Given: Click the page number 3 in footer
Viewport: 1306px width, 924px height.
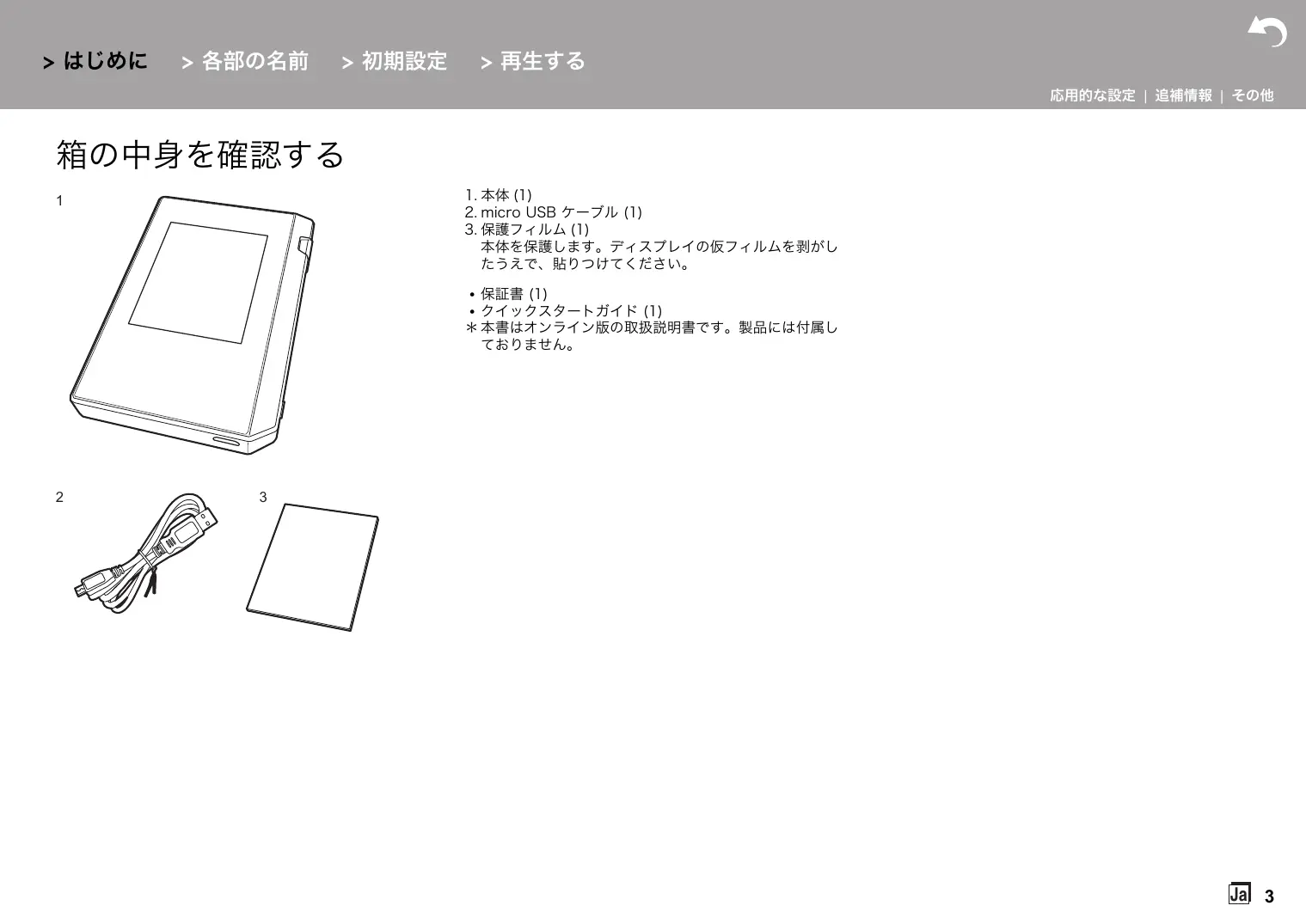Looking at the screenshot, I should 1269,896.
